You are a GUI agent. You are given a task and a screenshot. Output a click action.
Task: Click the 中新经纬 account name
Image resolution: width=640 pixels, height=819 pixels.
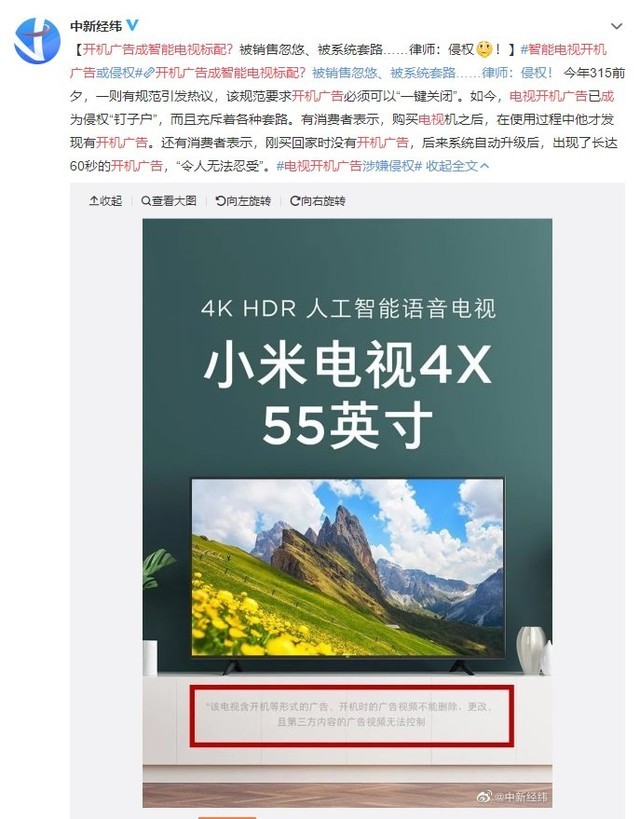[96, 26]
